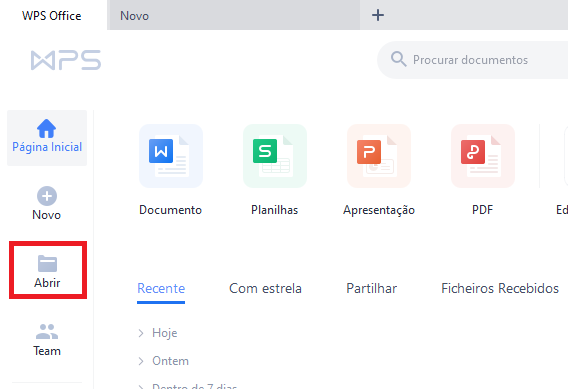Click the Novo plus icon in sidebar
This screenshot has height=389, width=568.
[47, 196]
